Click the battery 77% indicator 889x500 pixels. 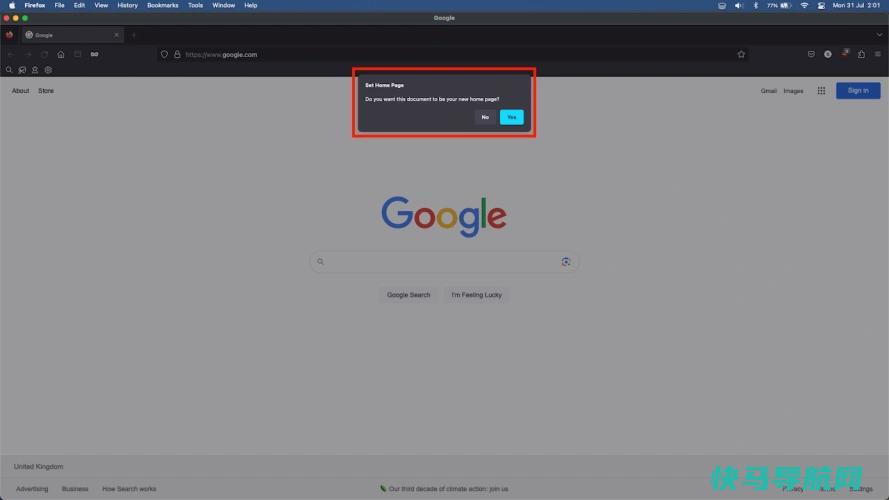tap(779, 5)
